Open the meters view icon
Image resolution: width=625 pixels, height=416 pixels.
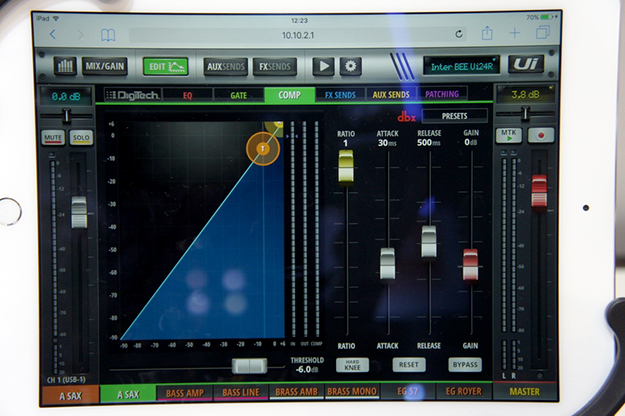pos(65,66)
